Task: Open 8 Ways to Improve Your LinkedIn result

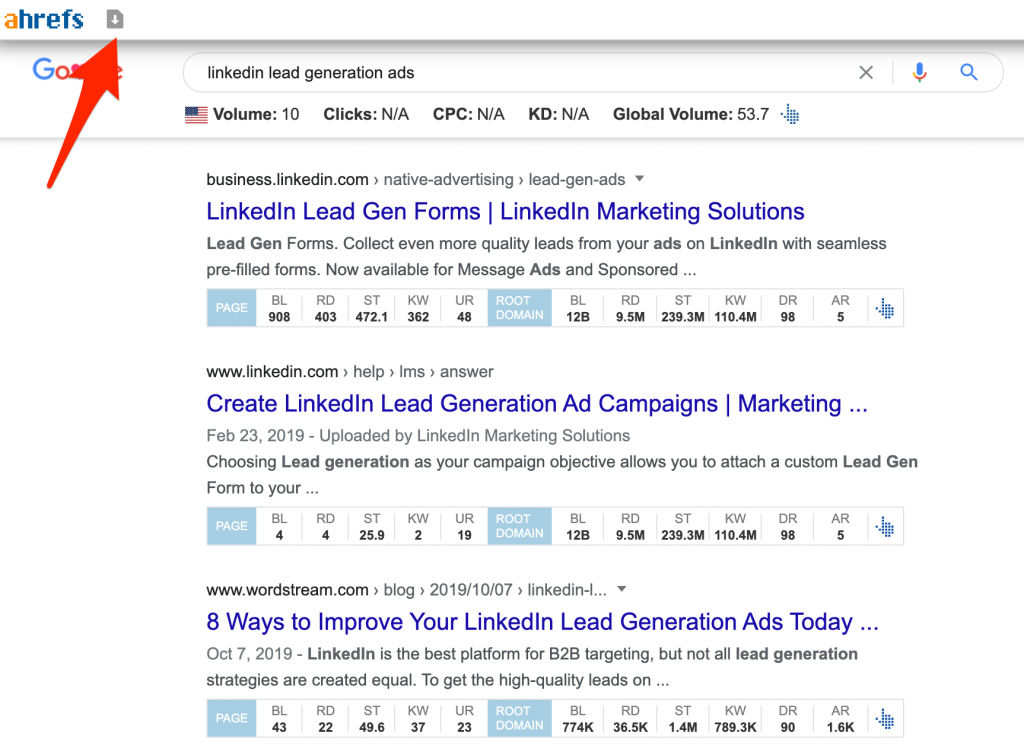Action: point(542,621)
